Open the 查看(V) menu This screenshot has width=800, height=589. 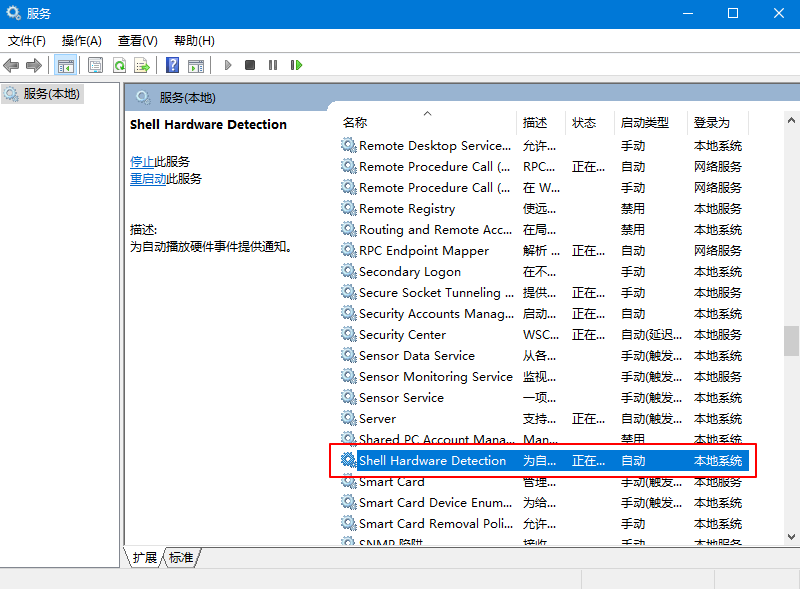[x=137, y=41]
